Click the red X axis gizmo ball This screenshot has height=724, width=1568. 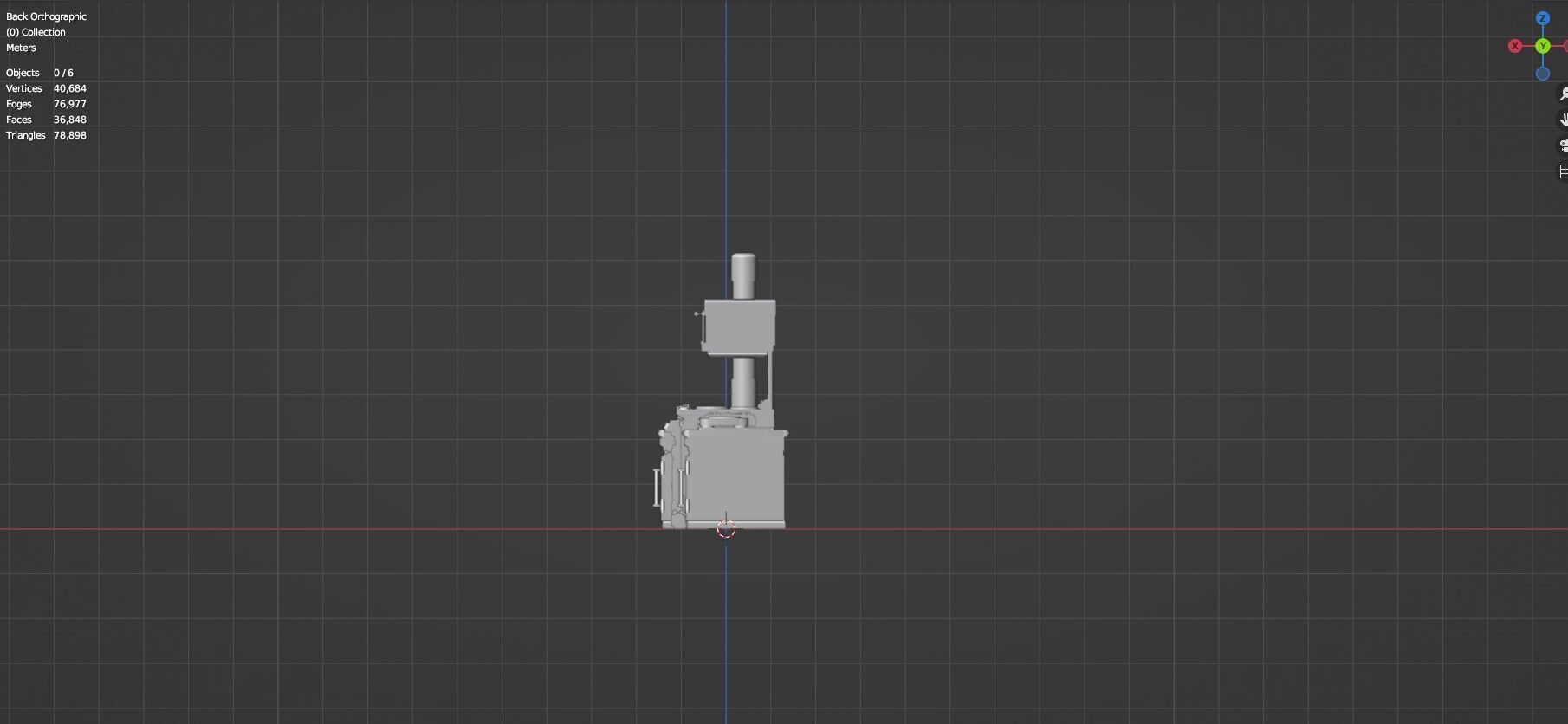pos(1514,46)
